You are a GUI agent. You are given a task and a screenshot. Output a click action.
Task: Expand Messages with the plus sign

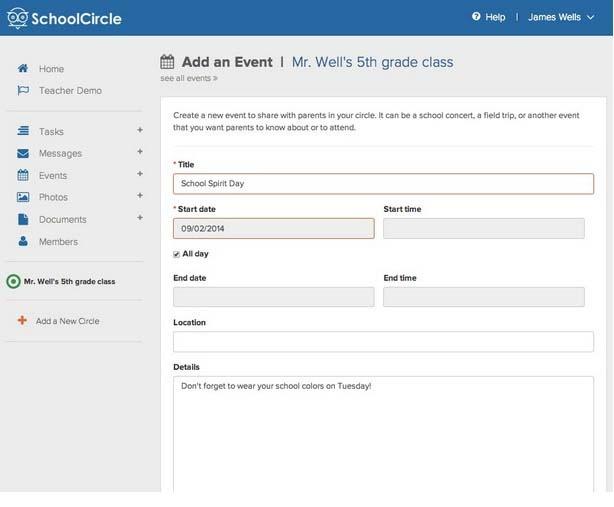click(x=140, y=152)
